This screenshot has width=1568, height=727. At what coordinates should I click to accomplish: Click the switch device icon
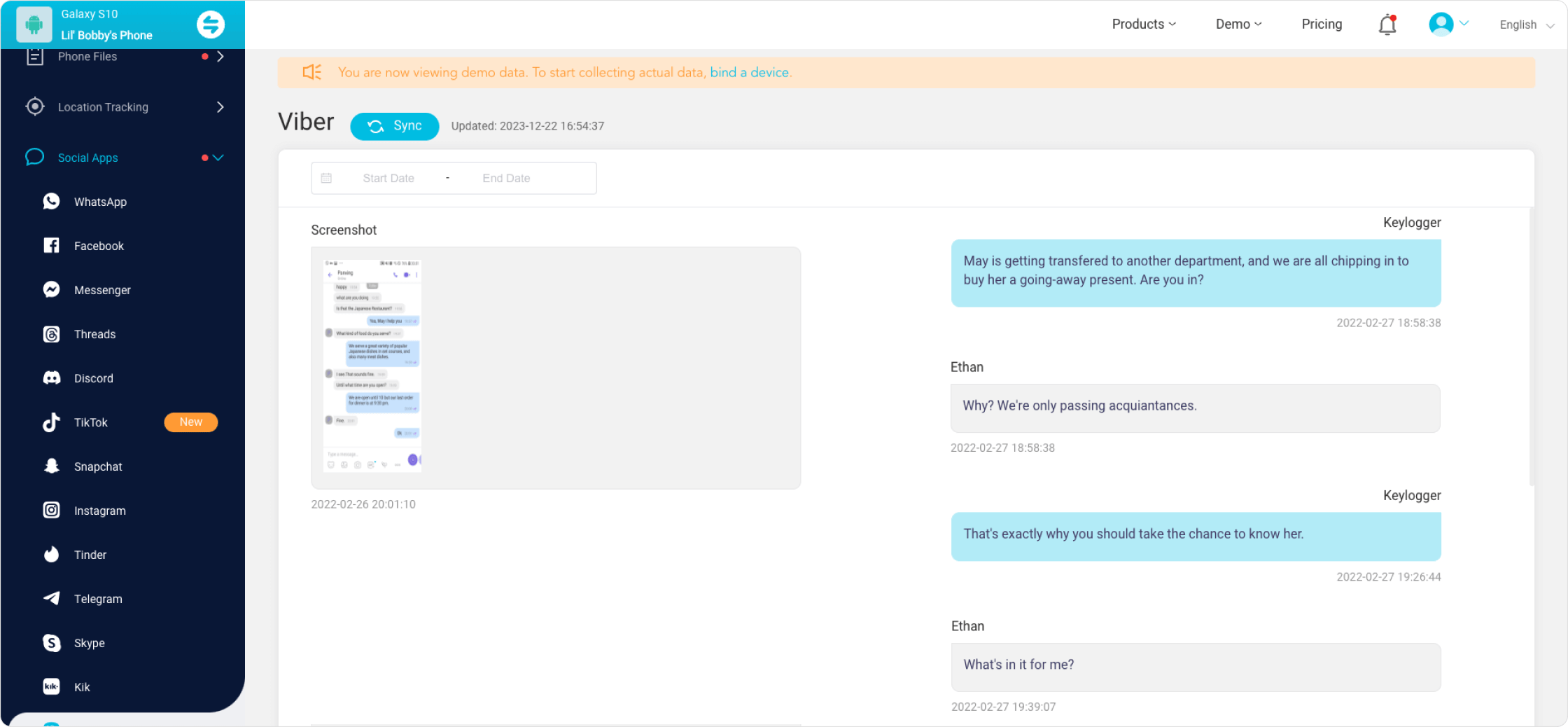tap(211, 25)
